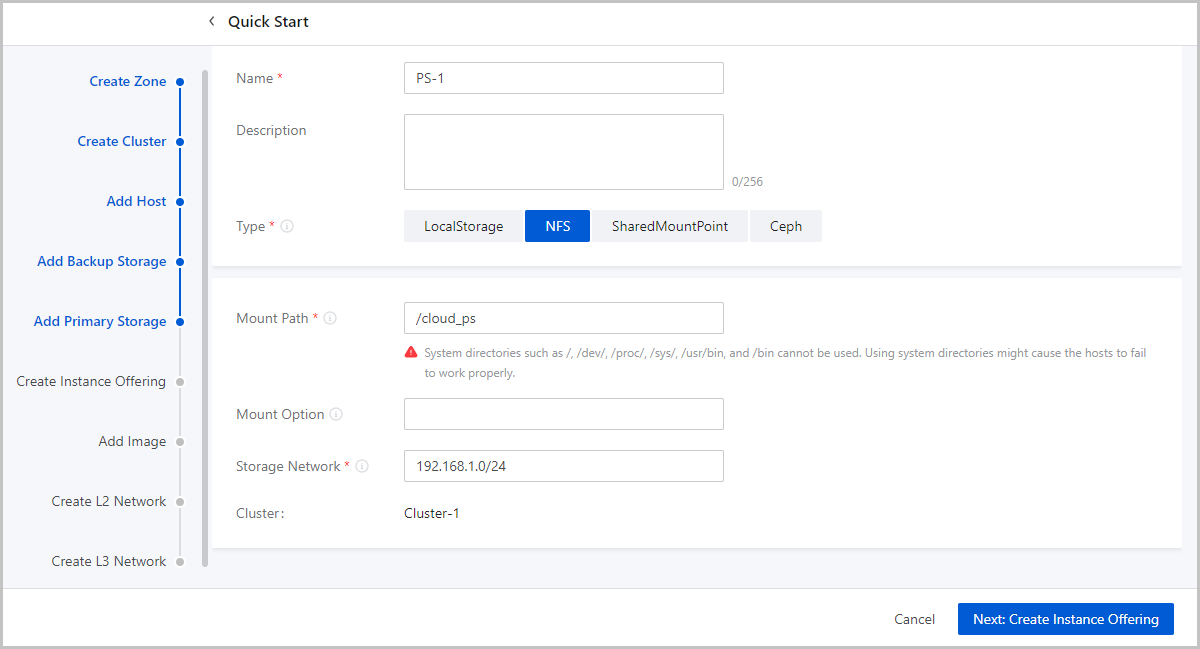The height and width of the screenshot is (649, 1200).
Task: Go to Create Cluster step
Action: pos(121,142)
